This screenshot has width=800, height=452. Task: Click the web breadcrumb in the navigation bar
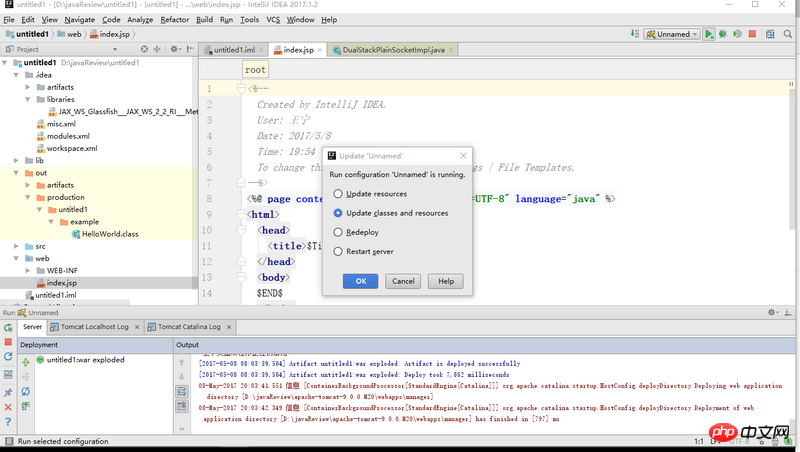[69, 34]
